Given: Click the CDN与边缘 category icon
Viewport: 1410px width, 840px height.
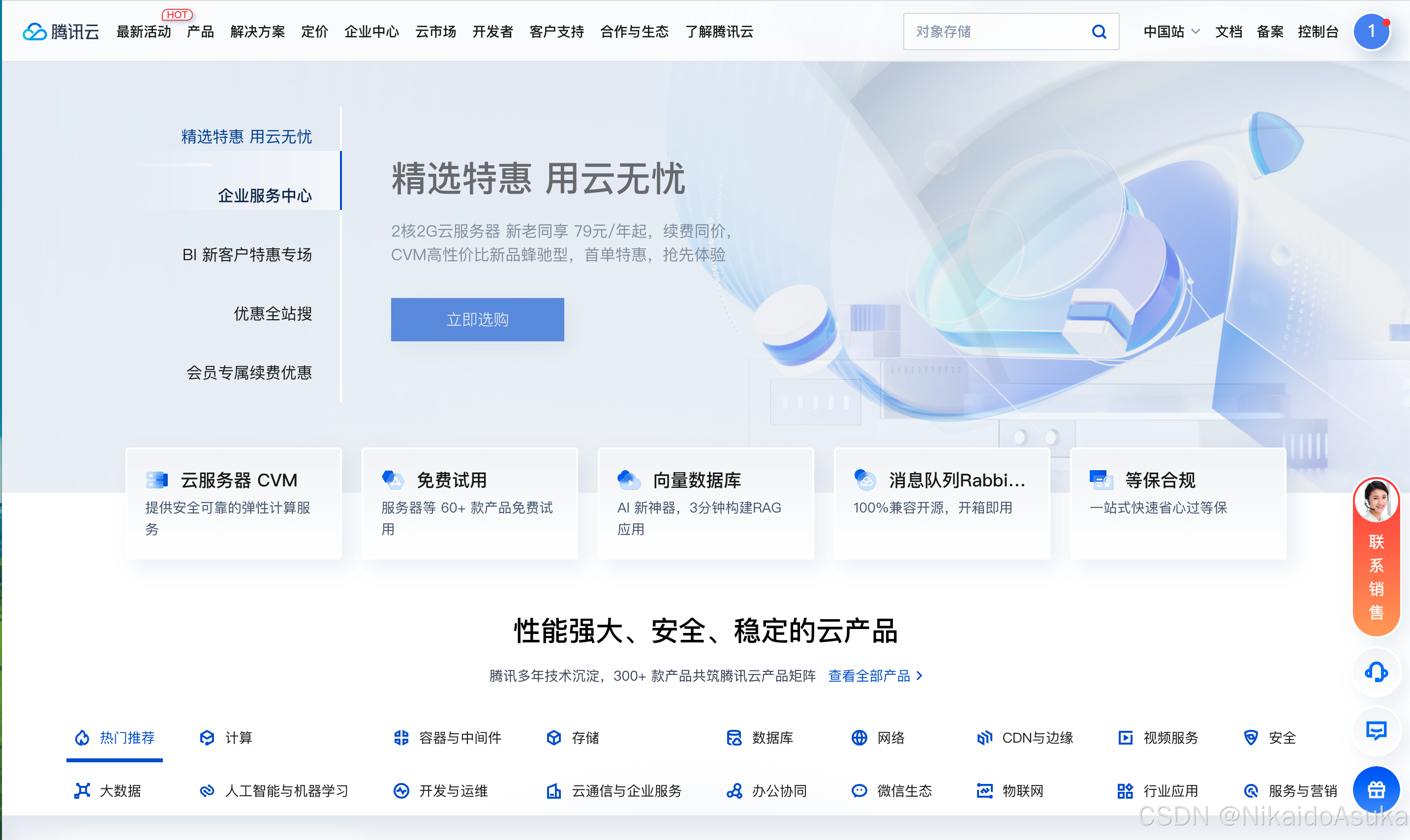Looking at the screenshot, I should (985, 738).
